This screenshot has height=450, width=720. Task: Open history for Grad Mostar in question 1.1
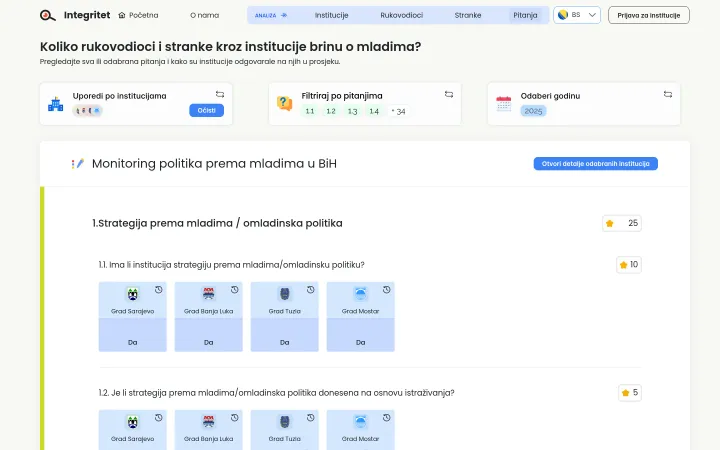pos(387,290)
